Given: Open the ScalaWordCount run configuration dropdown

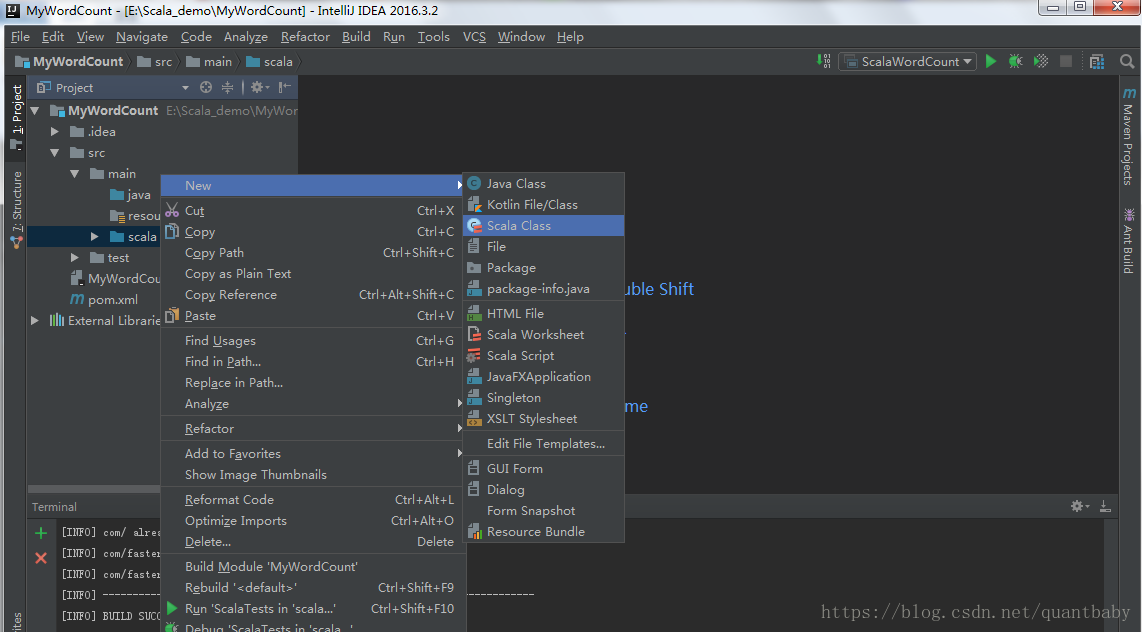Looking at the screenshot, I should coord(908,61).
